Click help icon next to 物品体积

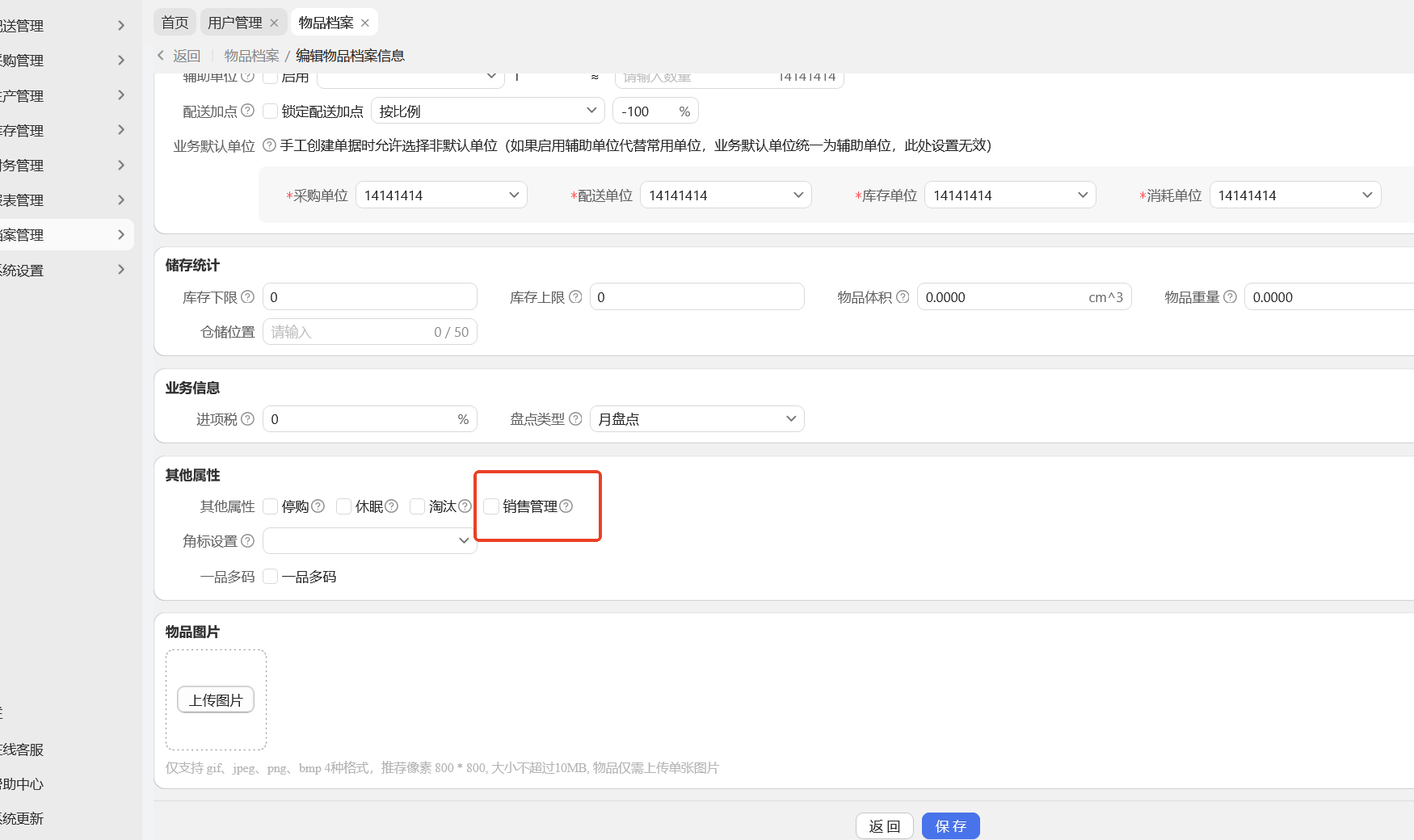coord(903,297)
